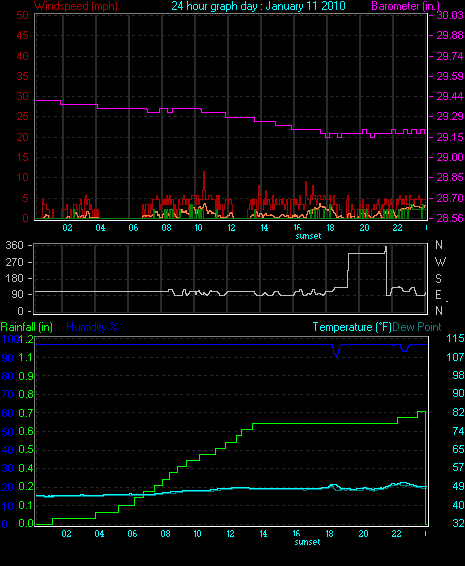Click temperature axis value 107

[455, 357]
